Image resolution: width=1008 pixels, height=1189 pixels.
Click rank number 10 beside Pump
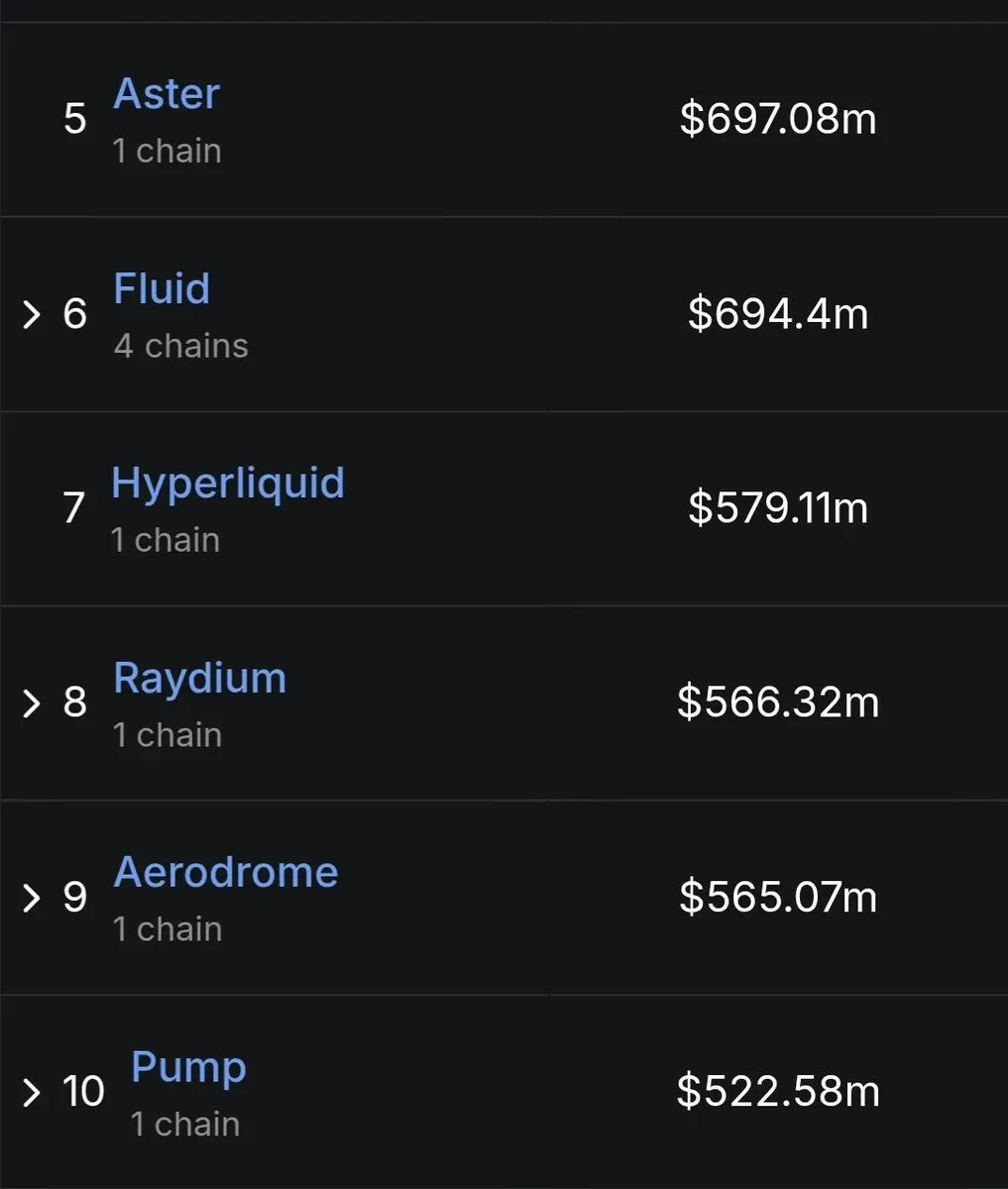click(x=83, y=1092)
